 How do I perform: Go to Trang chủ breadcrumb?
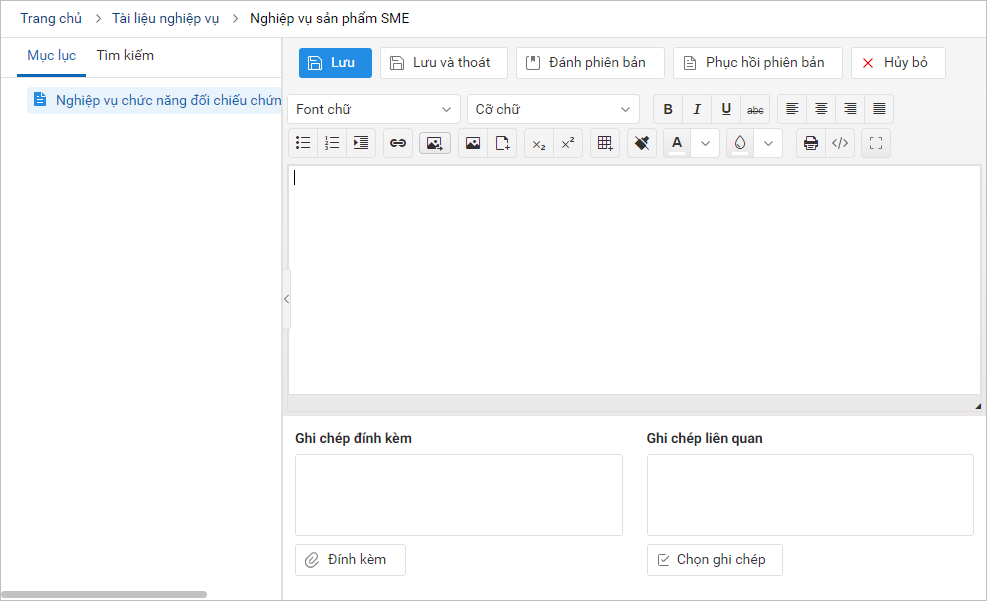(51, 18)
